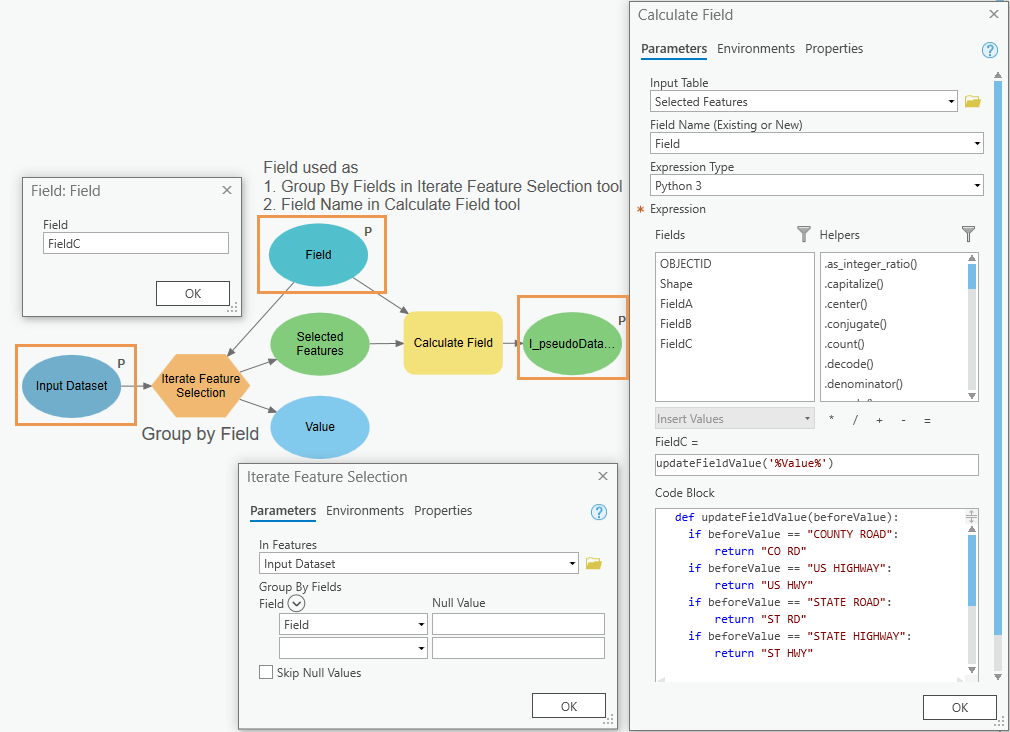This screenshot has height=732, width=1010.
Task: Open Iterate Feature Selection help icon
Action: 599,512
